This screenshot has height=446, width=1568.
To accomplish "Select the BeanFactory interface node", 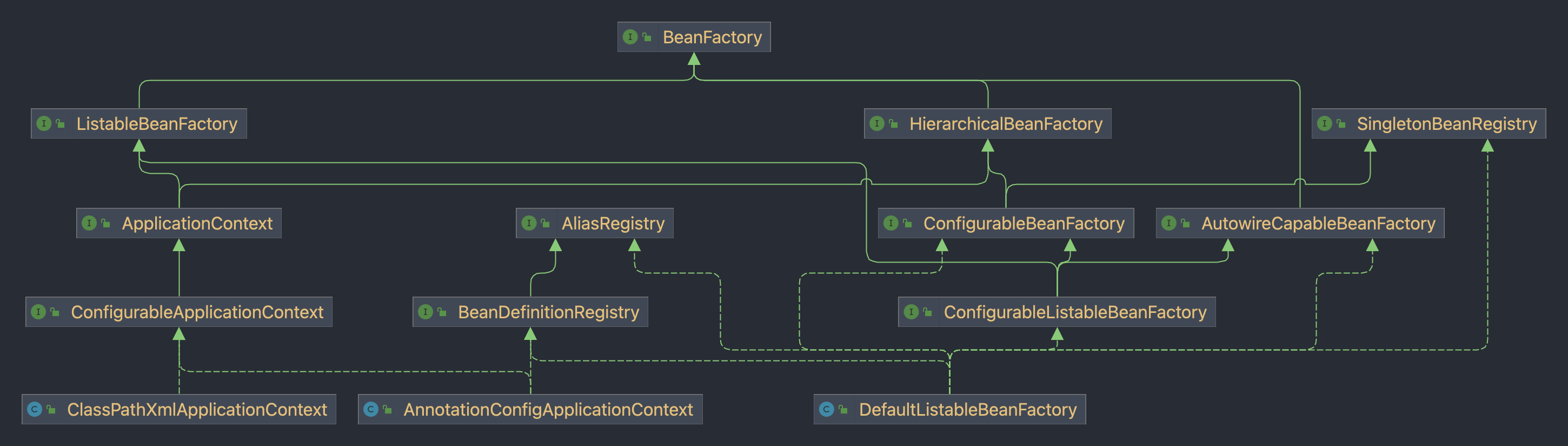I will pos(694,37).
